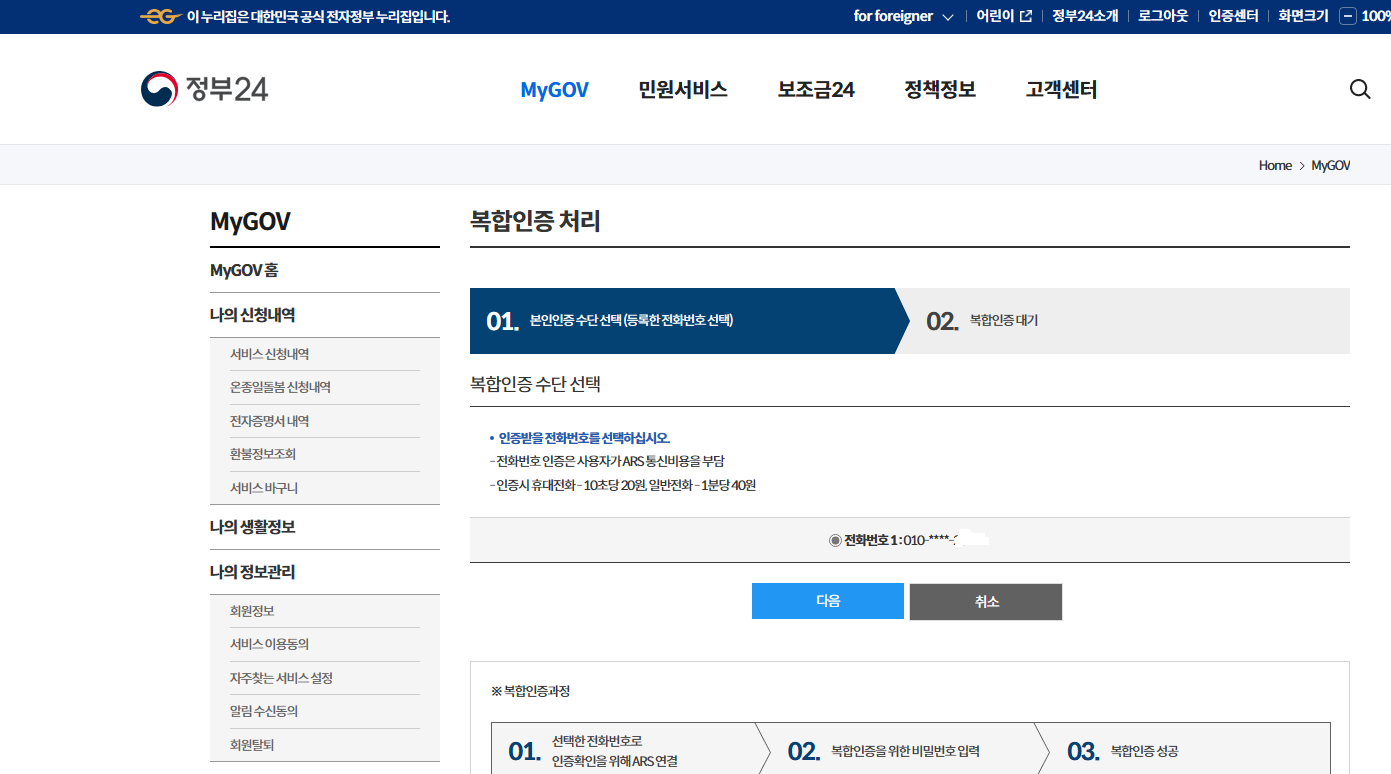Click step 02 복합인증 대기 indicator
Screen dimensions: 1391x774
(985, 322)
